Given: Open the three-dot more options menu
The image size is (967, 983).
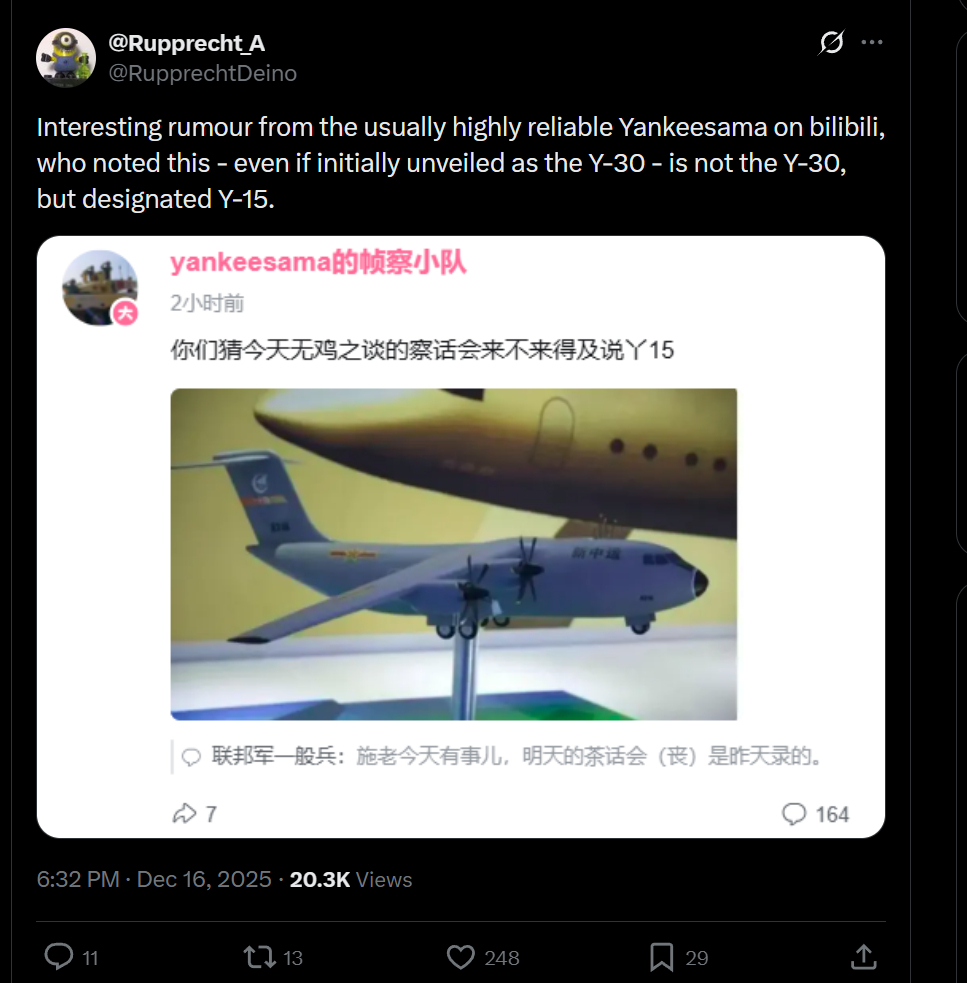Looking at the screenshot, I should click(872, 42).
